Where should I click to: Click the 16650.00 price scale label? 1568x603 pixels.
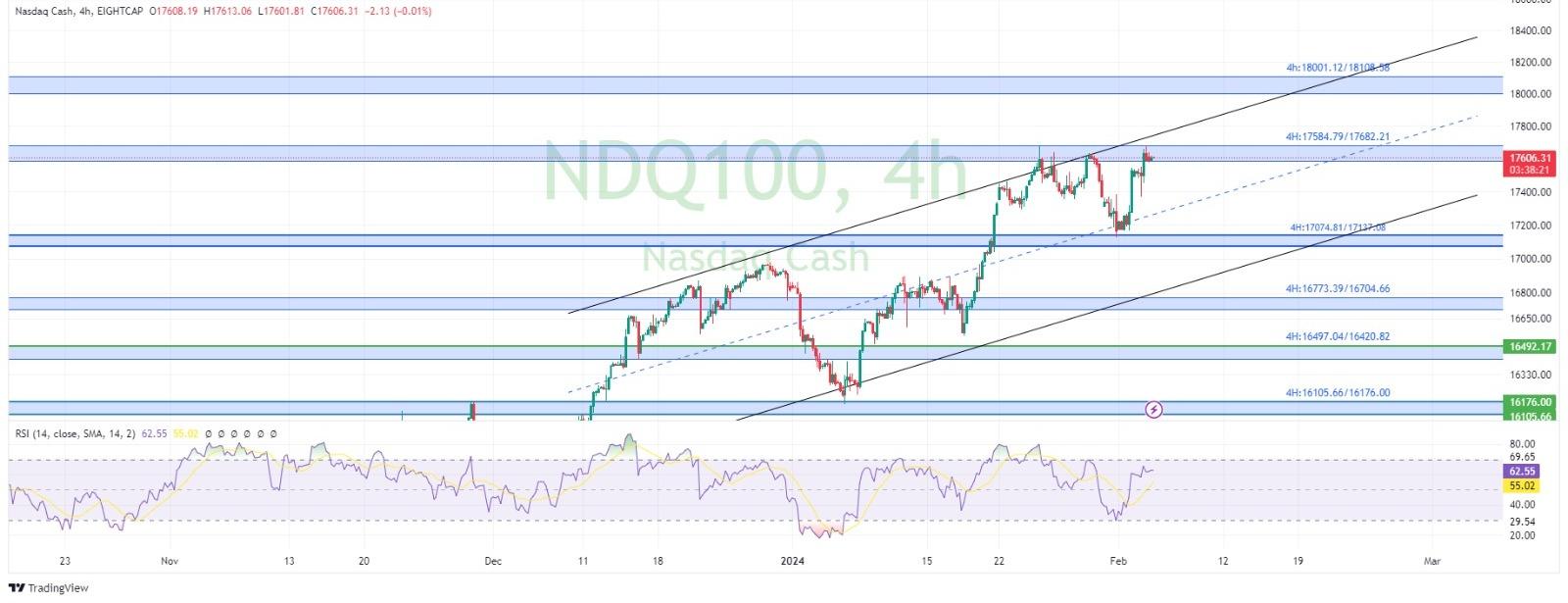(1531, 319)
